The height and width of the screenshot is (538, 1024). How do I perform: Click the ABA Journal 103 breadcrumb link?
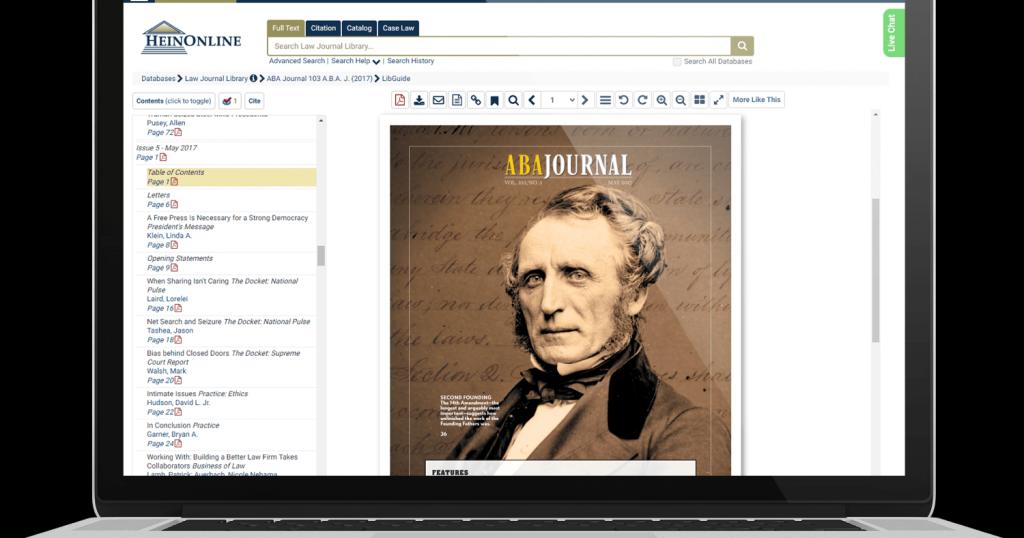pyautogui.click(x=319, y=78)
